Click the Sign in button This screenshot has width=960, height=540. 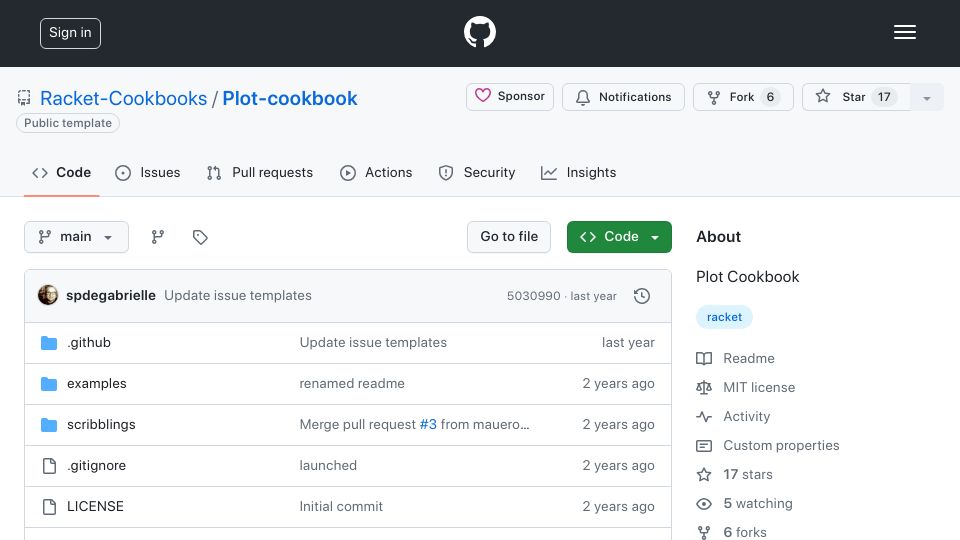(70, 33)
